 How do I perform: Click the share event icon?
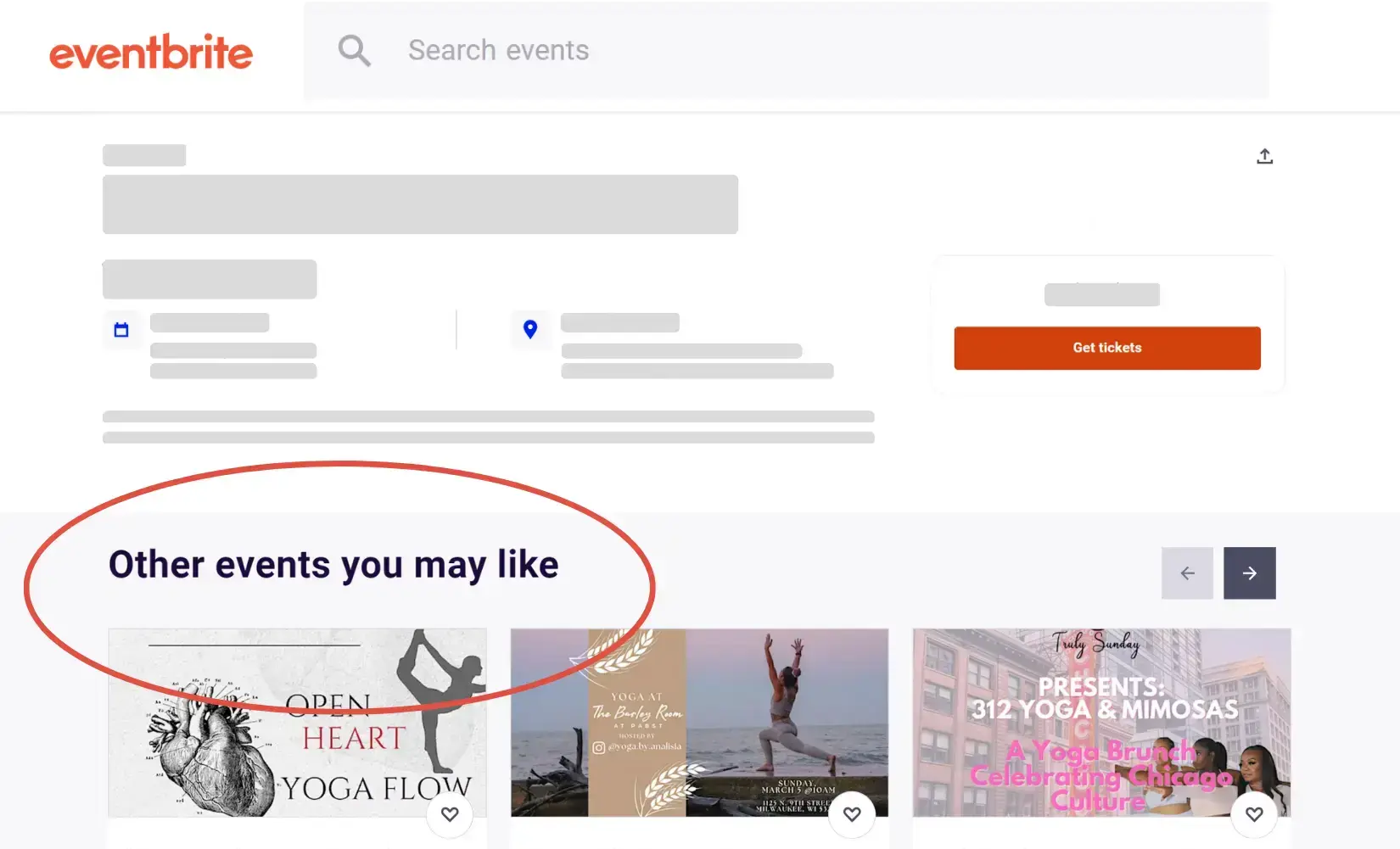coord(1265,156)
